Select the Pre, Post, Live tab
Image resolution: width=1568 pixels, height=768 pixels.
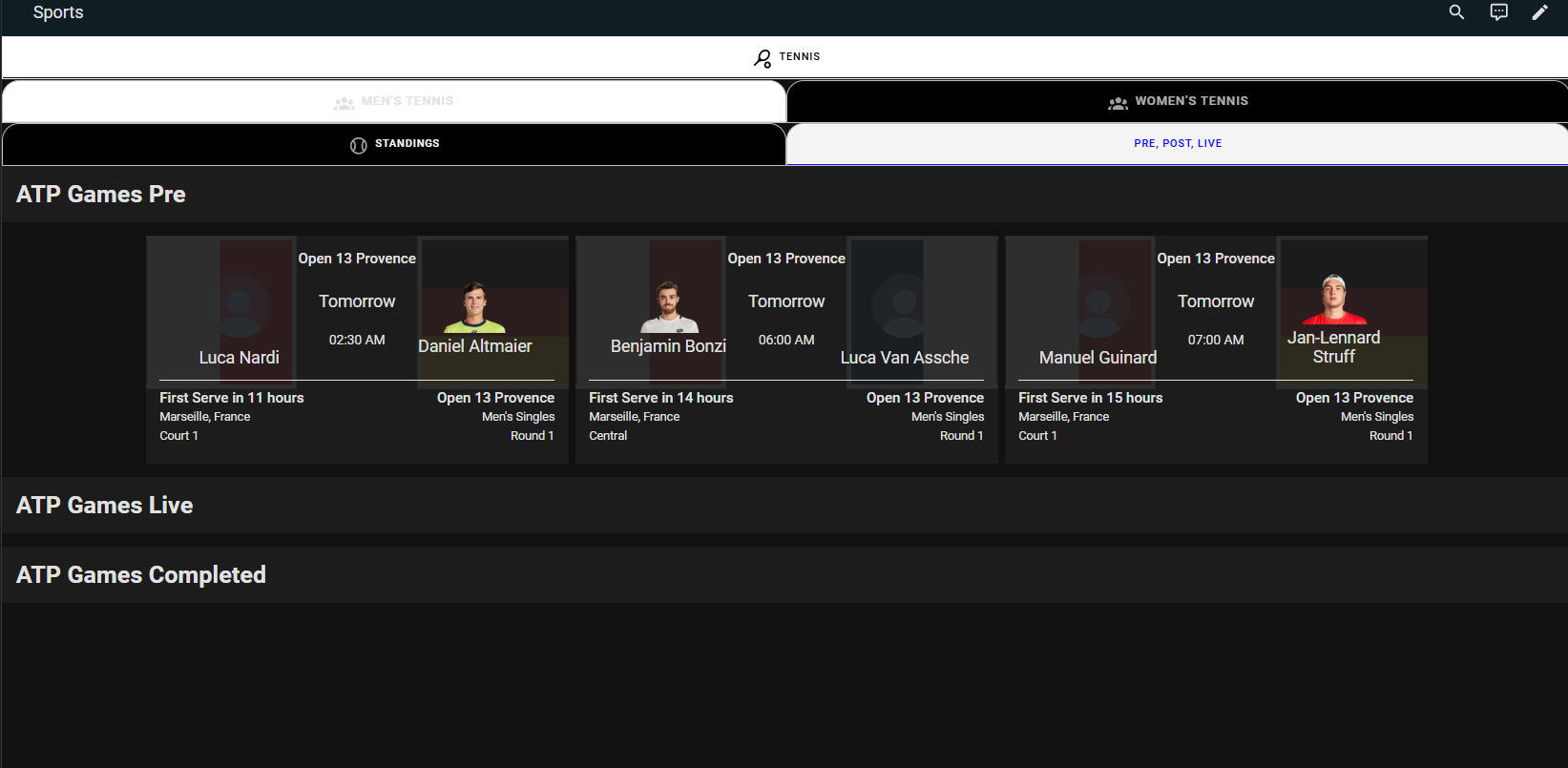(x=1177, y=144)
